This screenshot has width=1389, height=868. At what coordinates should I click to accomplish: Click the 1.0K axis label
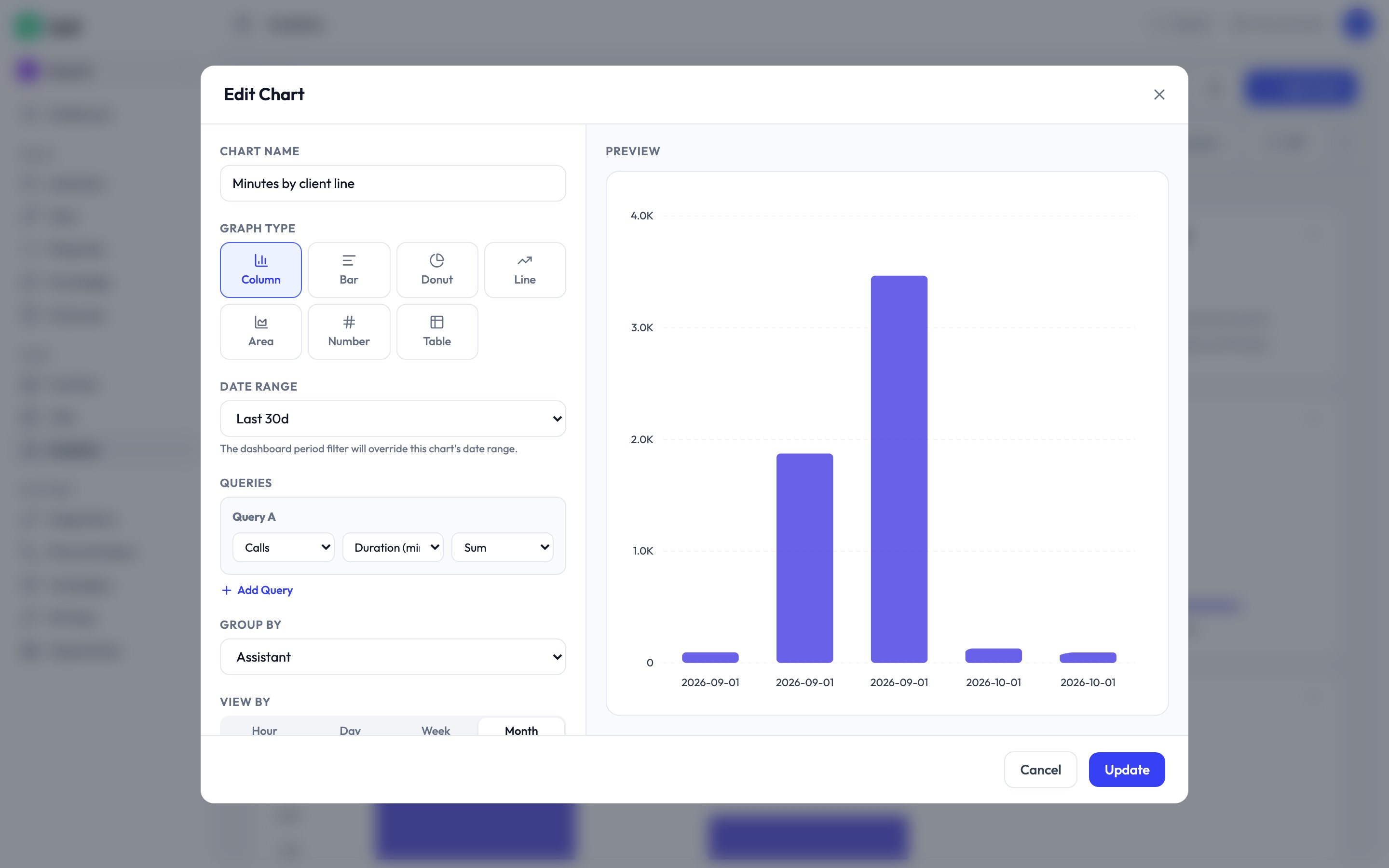(x=643, y=551)
